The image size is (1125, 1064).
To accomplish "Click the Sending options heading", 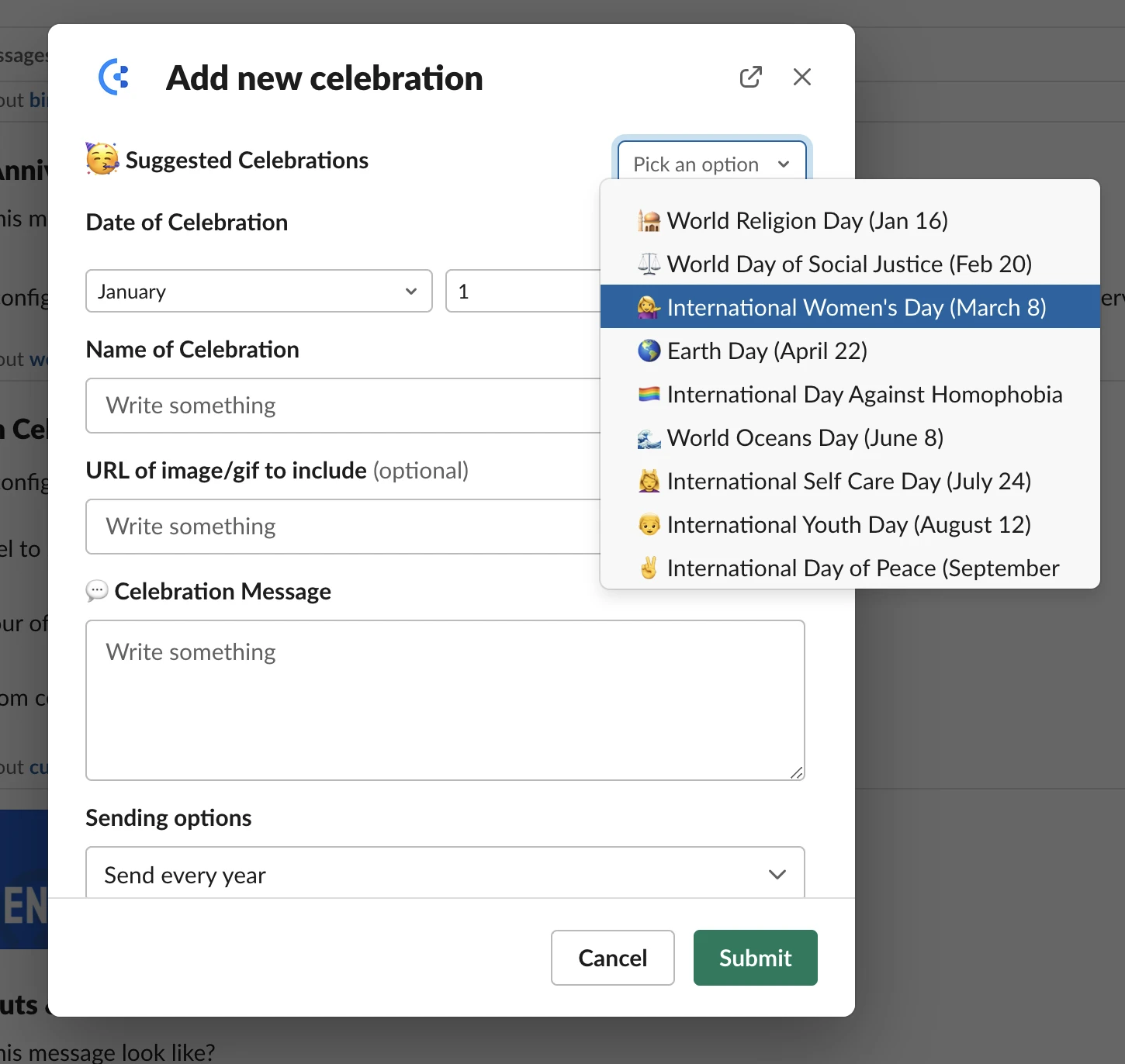I will (x=168, y=818).
